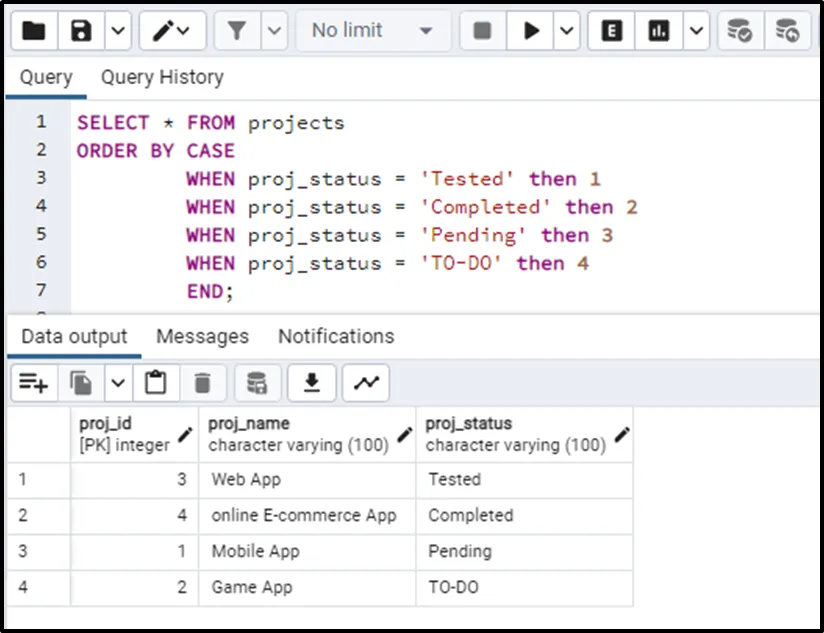Click the Explain Analyze chart icon
Image resolution: width=824 pixels, height=633 pixels.
[x=658, y=31]
